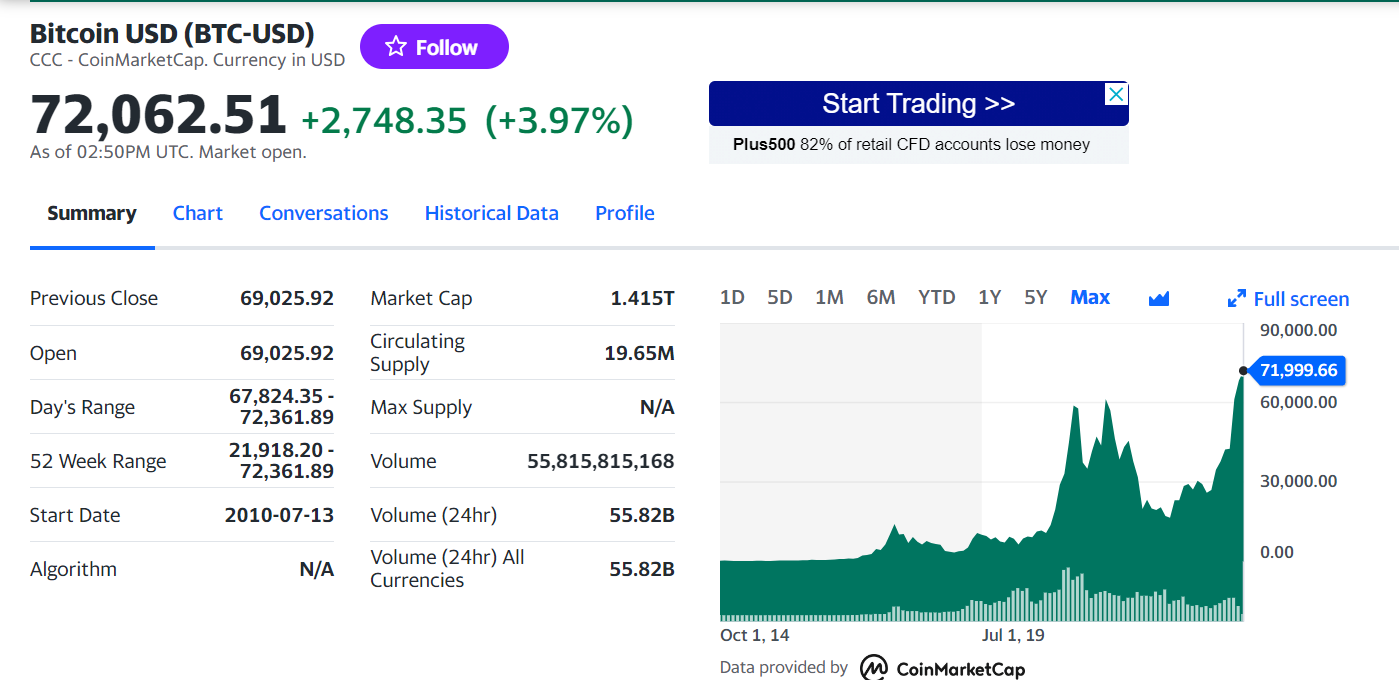Close the Plus500 ad with X icon
Viewport: 1399px width, 680px height.
[1117, 94]
